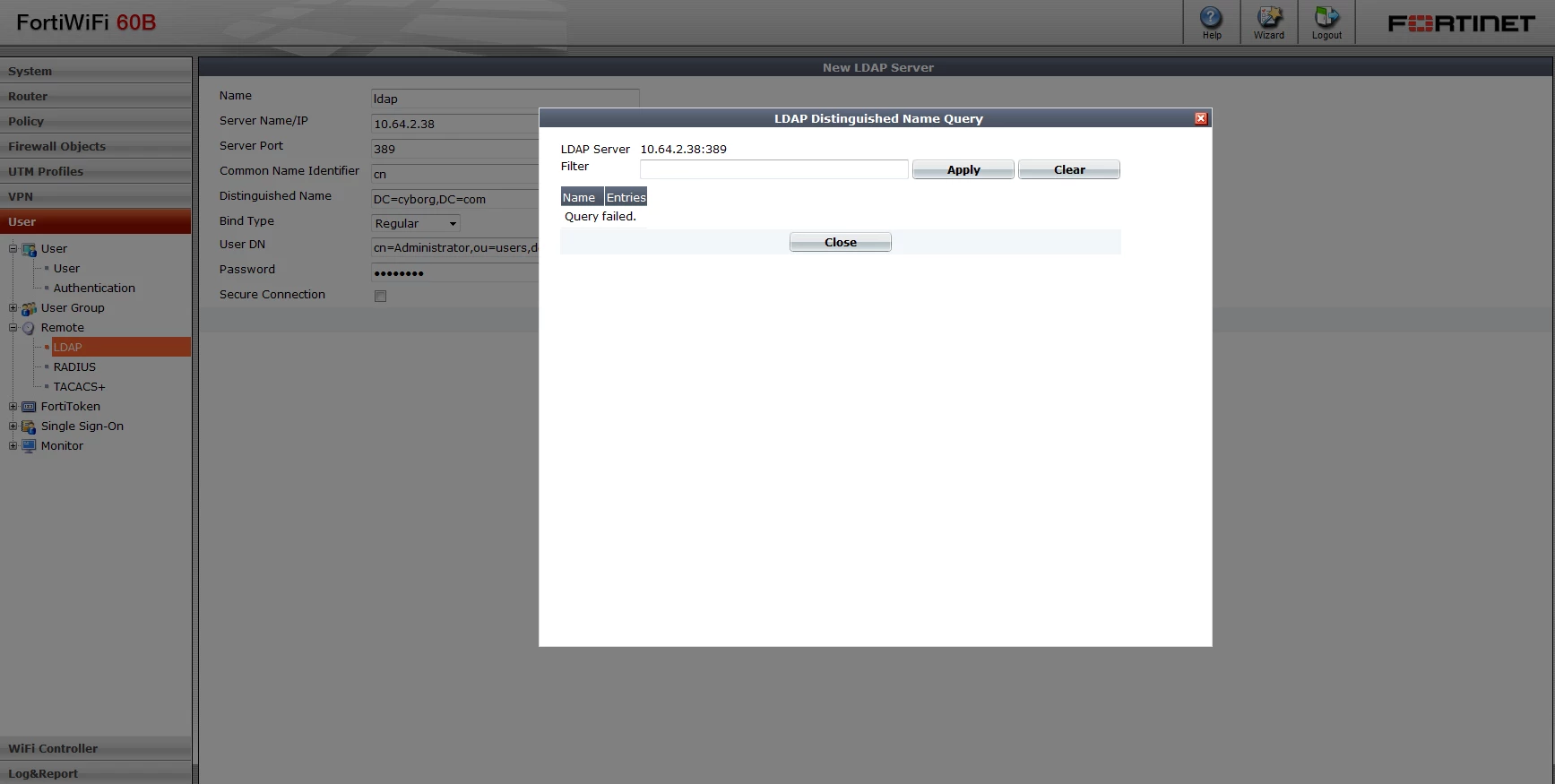The width and height of the screenshot is (1555, 784).
Task: Expand the User Group tree node
Action: [x=13, y=308]
